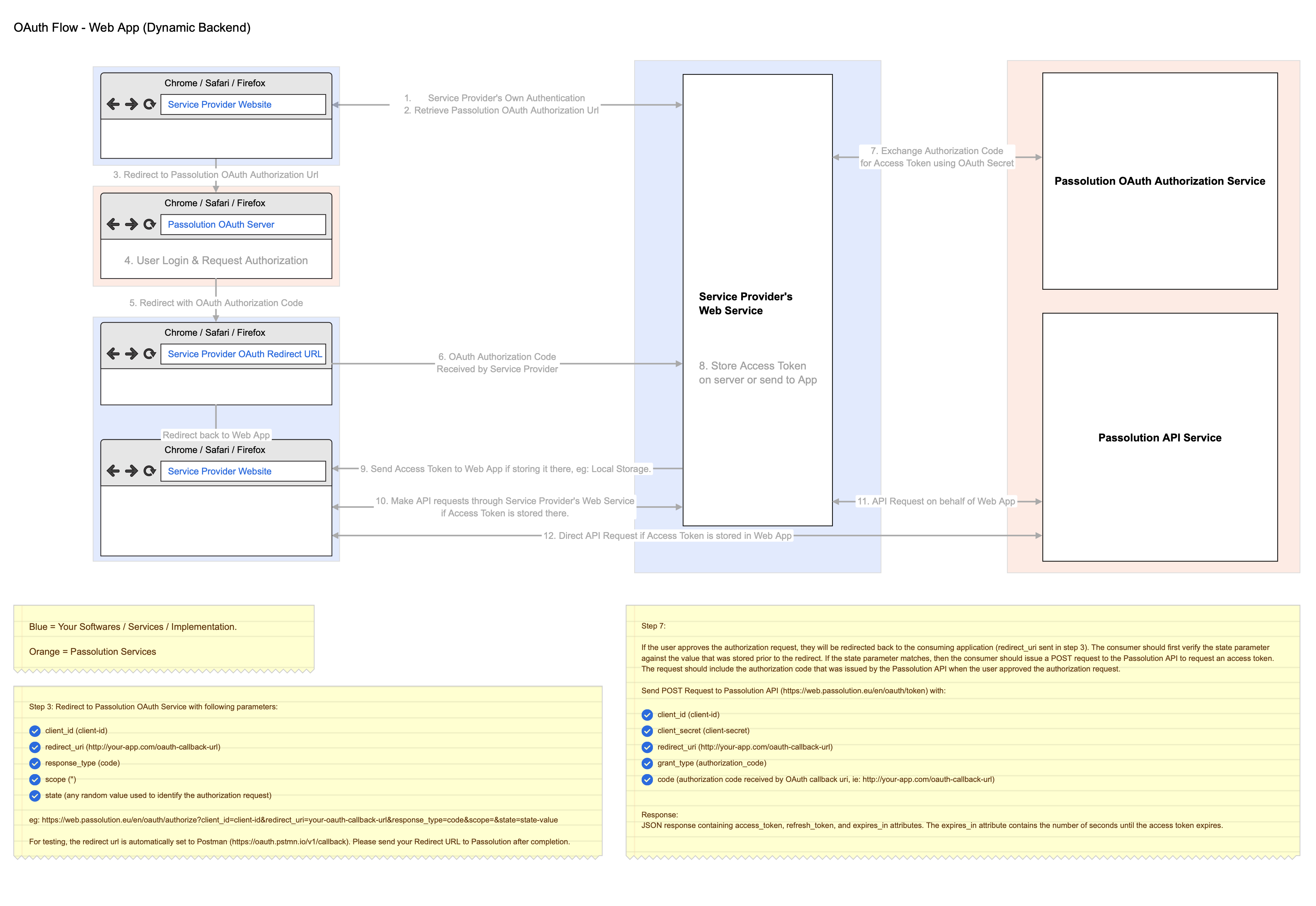Click back arrow in OAuth Redirect URL browser
Image resolution: width=1316 pixels, height=906 pixels.
click(113, 354)
